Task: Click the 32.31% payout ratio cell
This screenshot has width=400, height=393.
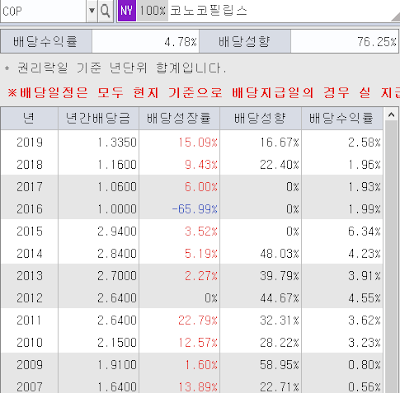Action: 261,320
